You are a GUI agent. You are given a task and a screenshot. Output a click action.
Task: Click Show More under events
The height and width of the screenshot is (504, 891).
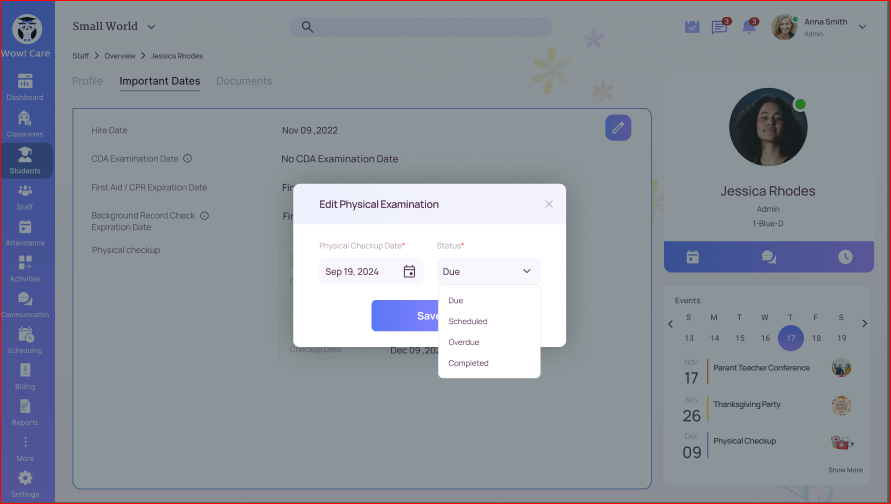click(845, 470)
